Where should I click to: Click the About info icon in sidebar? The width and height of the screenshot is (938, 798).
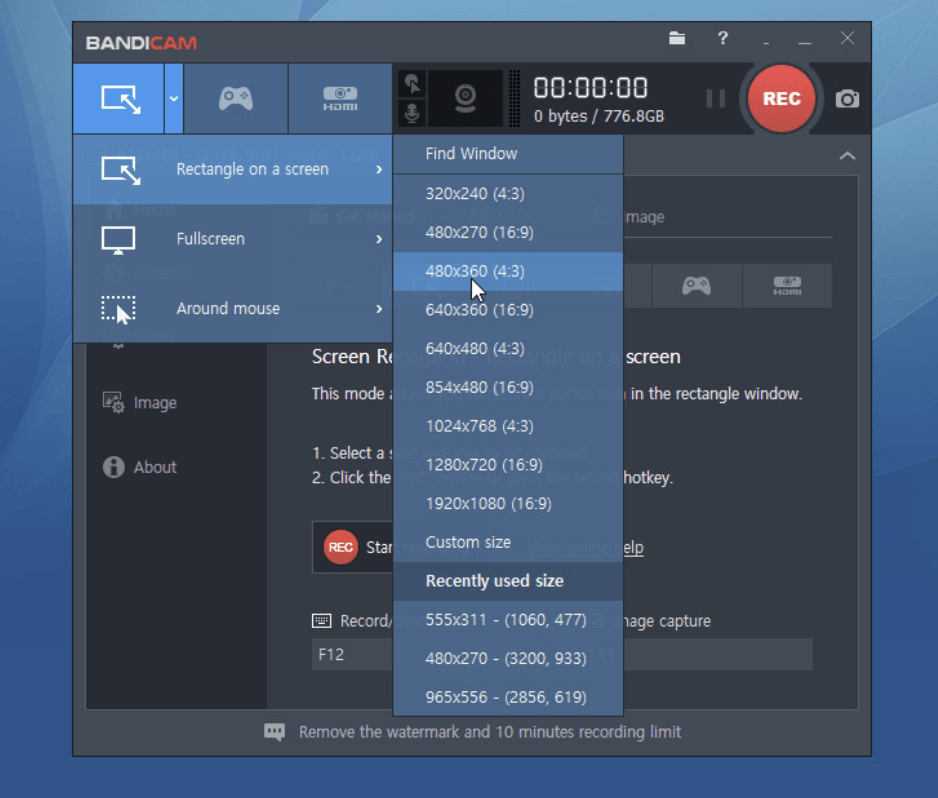pyautogui.click(x=114, y=467)
